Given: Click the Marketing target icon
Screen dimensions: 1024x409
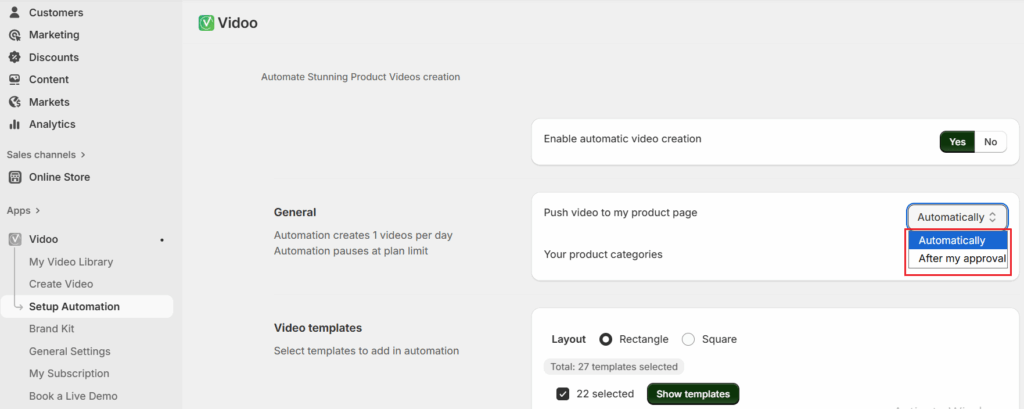Looking at the screenshot, I should coord(14,35).
